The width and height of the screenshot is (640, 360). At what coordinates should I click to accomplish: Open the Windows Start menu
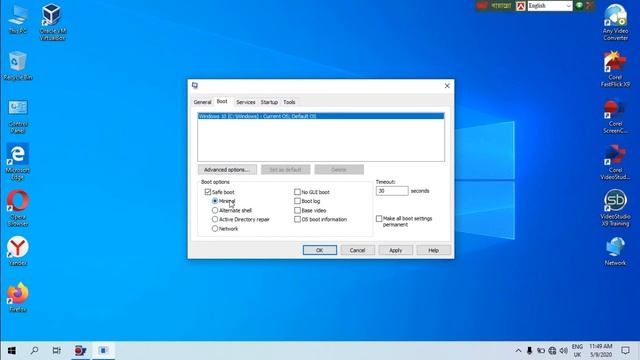(x=11, y=351)
